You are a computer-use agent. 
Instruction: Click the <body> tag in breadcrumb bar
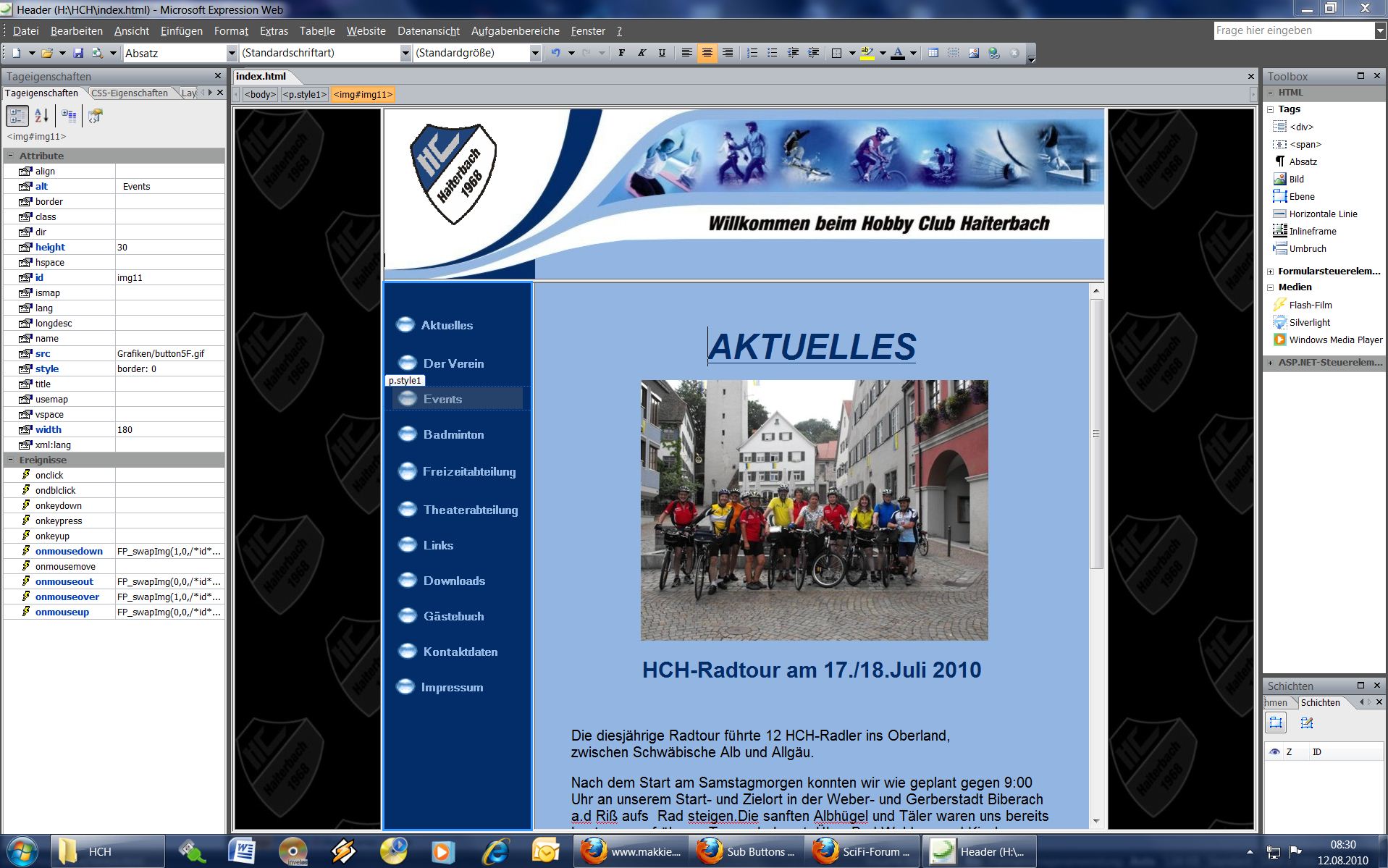[260, 94]
